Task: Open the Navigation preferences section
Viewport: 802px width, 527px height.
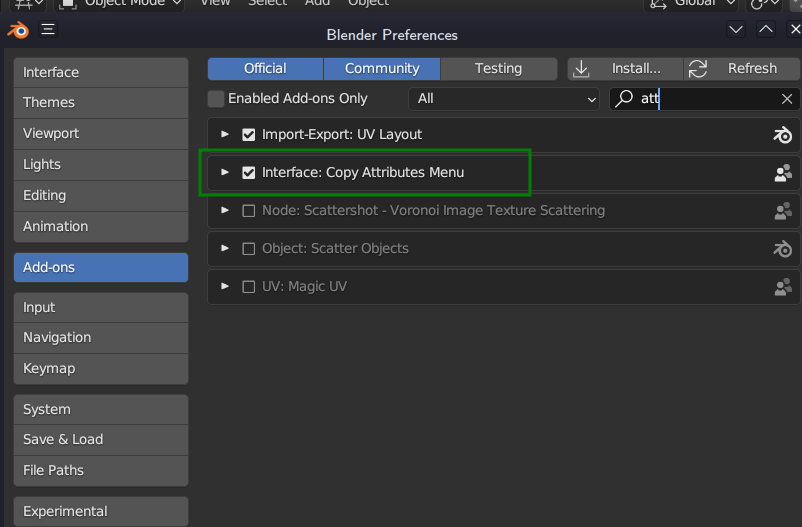Action: click(x=101, y=338)
